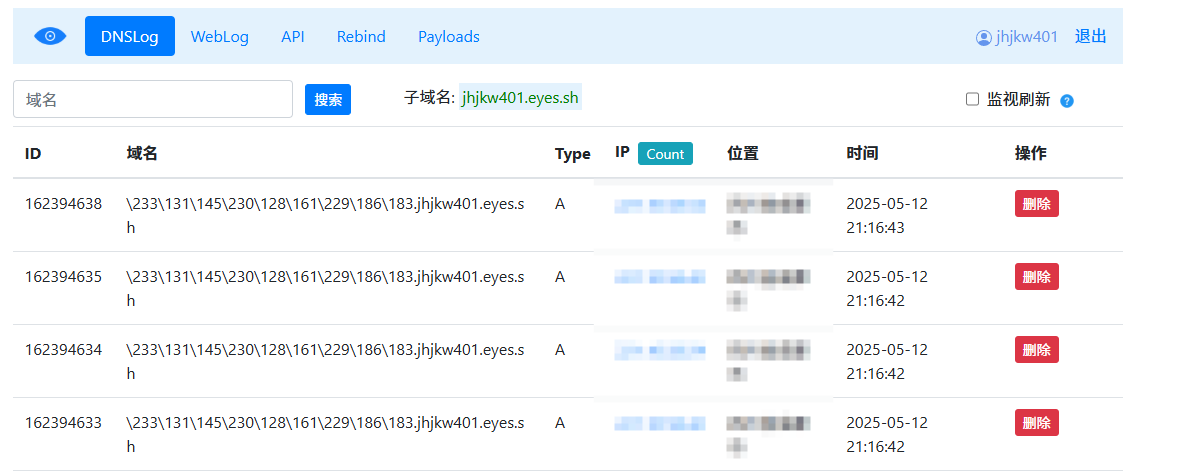Image resolution: width=1188 pixels, height=473 pixels.
Task: Click the 子域名 label
Action: tap(429, 98)
